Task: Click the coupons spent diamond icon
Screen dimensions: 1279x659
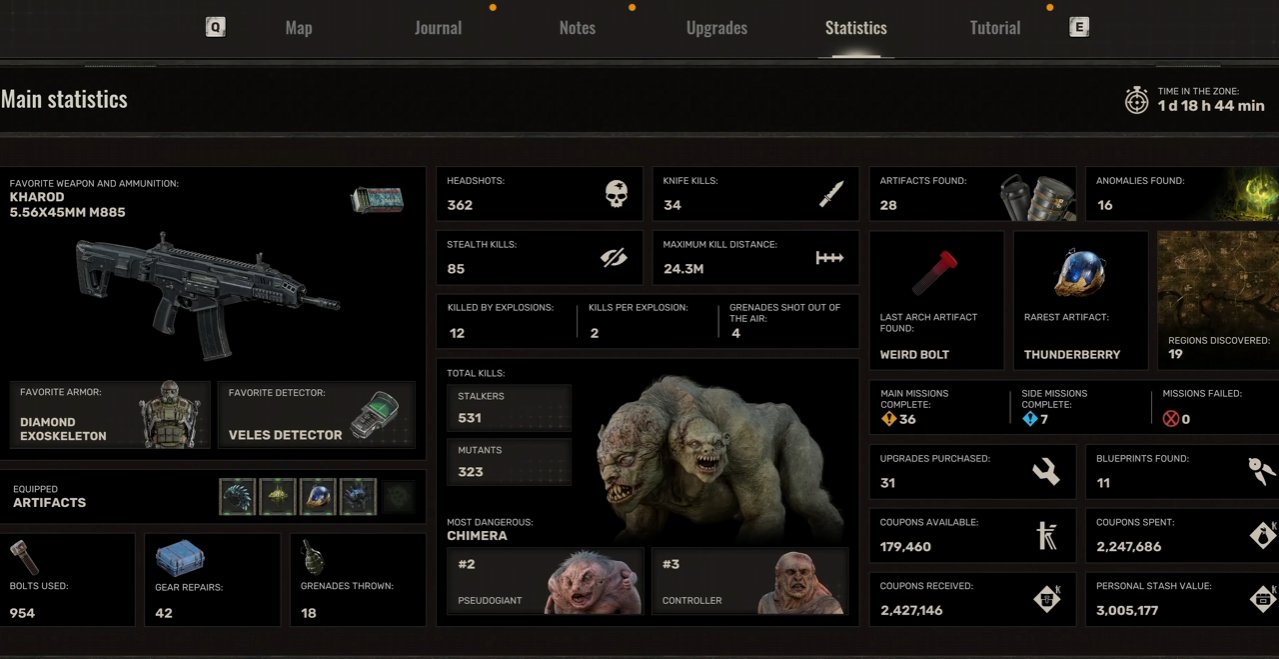Action: 1263,535
